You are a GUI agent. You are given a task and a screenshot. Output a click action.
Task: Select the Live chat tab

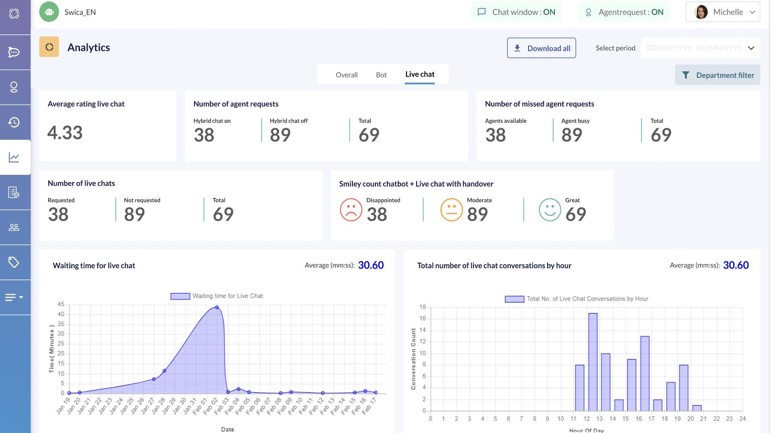[419, 74]
